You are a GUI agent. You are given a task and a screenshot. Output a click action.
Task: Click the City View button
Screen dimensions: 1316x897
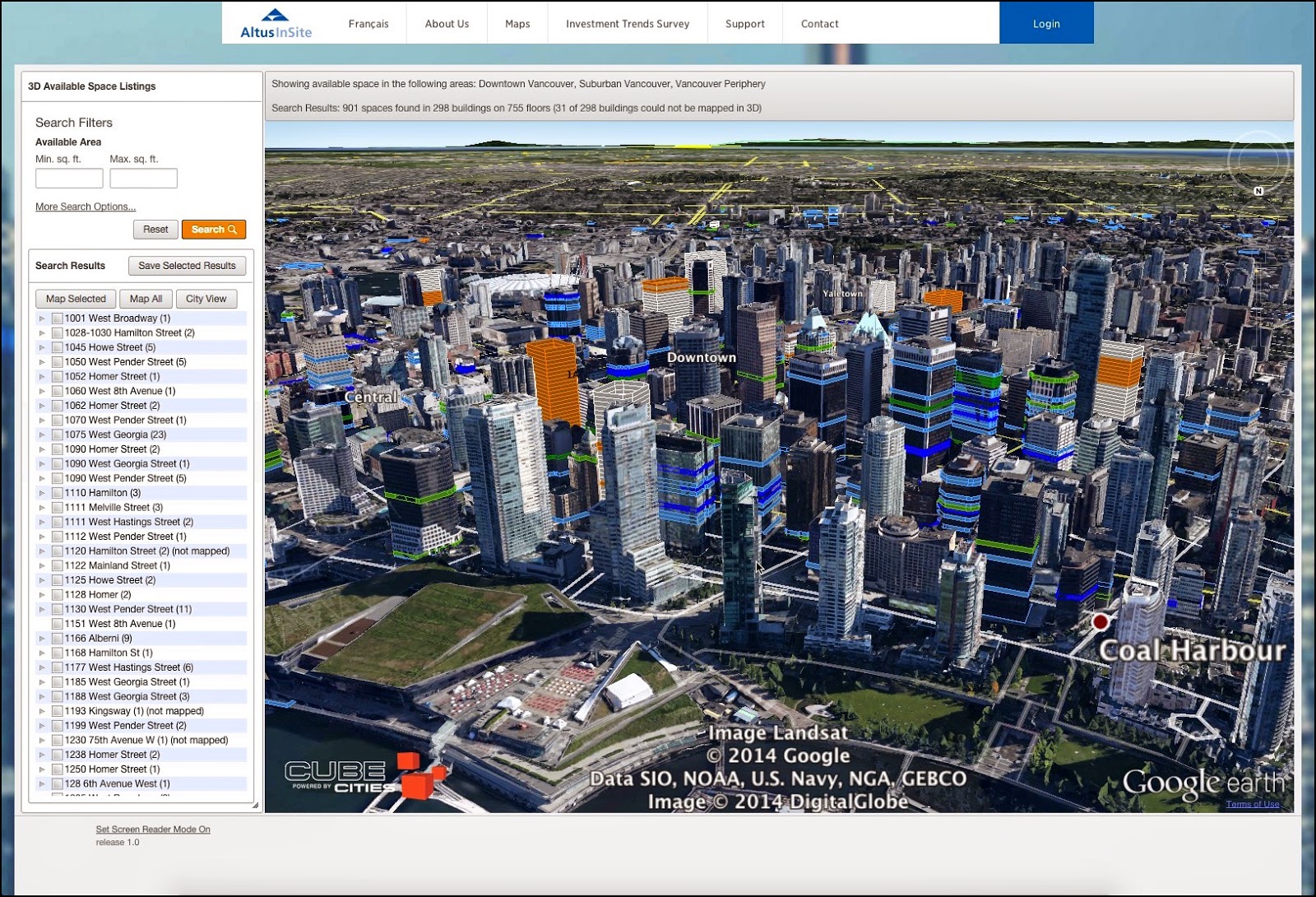206,299
